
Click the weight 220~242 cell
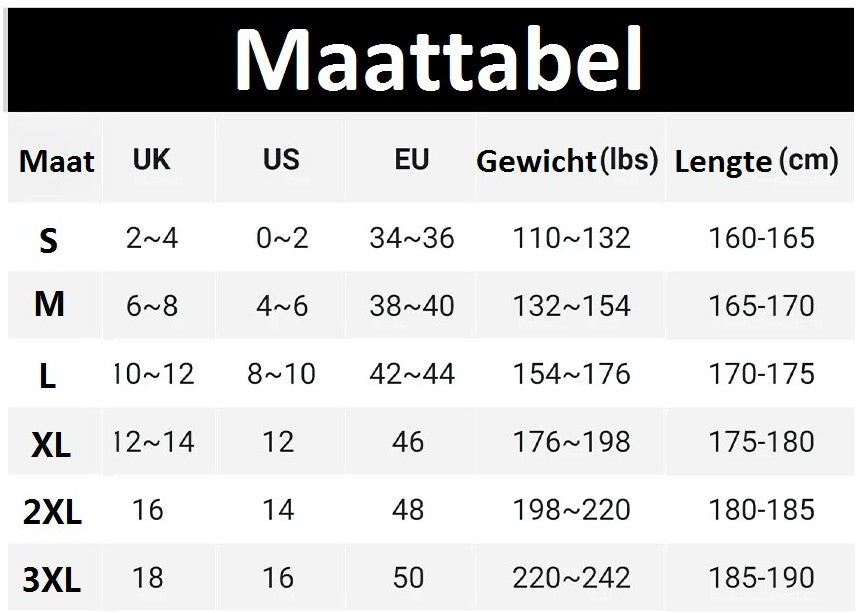pos(571,577)
